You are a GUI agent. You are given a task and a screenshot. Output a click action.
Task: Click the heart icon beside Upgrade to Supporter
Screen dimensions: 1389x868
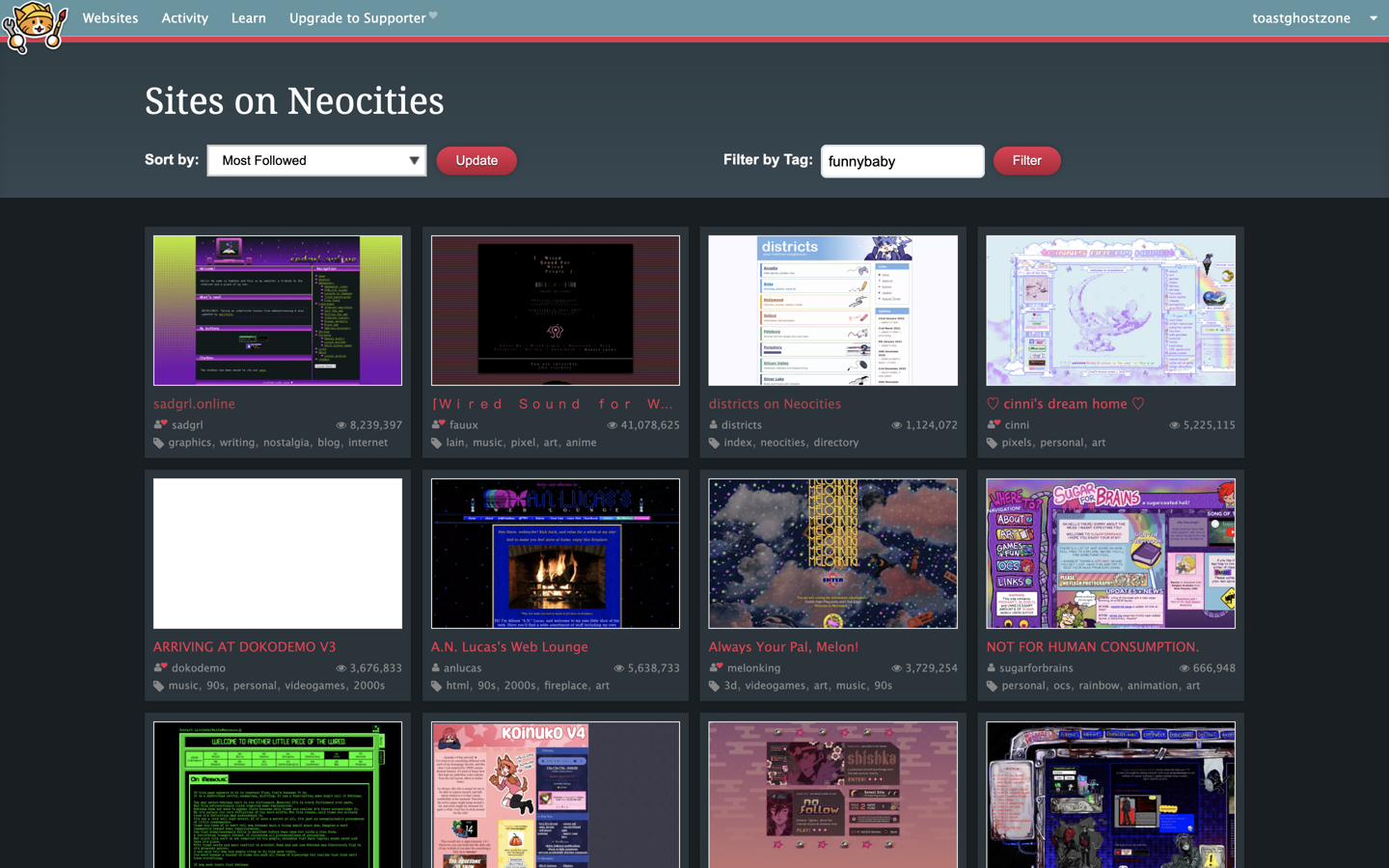[x=433, y=15]
